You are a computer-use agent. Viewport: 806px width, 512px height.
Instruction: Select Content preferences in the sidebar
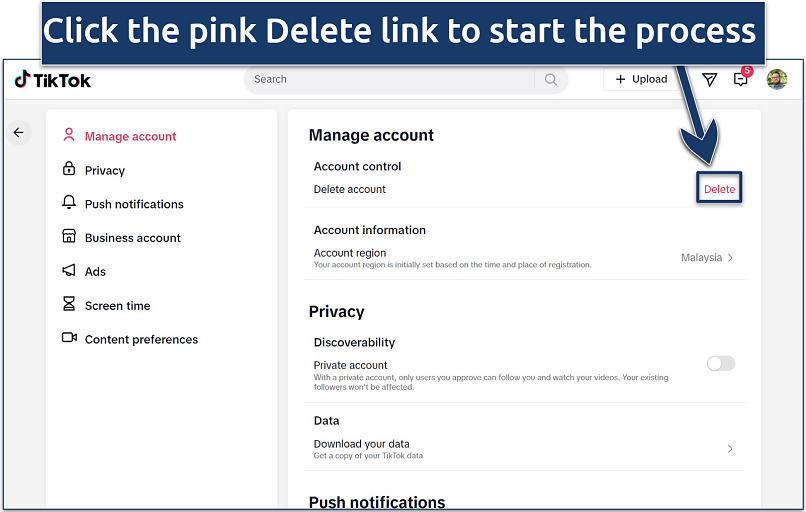[x=141, y=339]
